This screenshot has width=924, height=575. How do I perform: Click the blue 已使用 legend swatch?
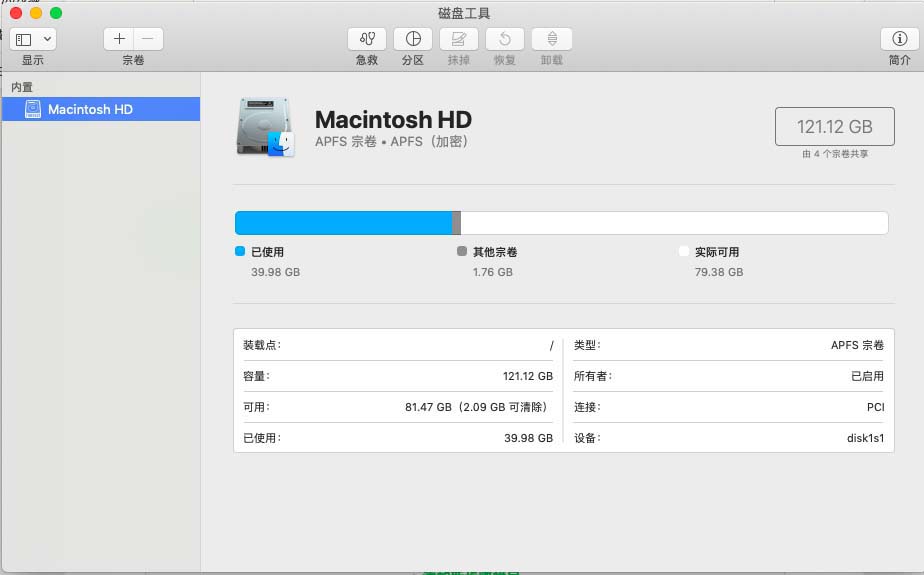pos(240,252)
